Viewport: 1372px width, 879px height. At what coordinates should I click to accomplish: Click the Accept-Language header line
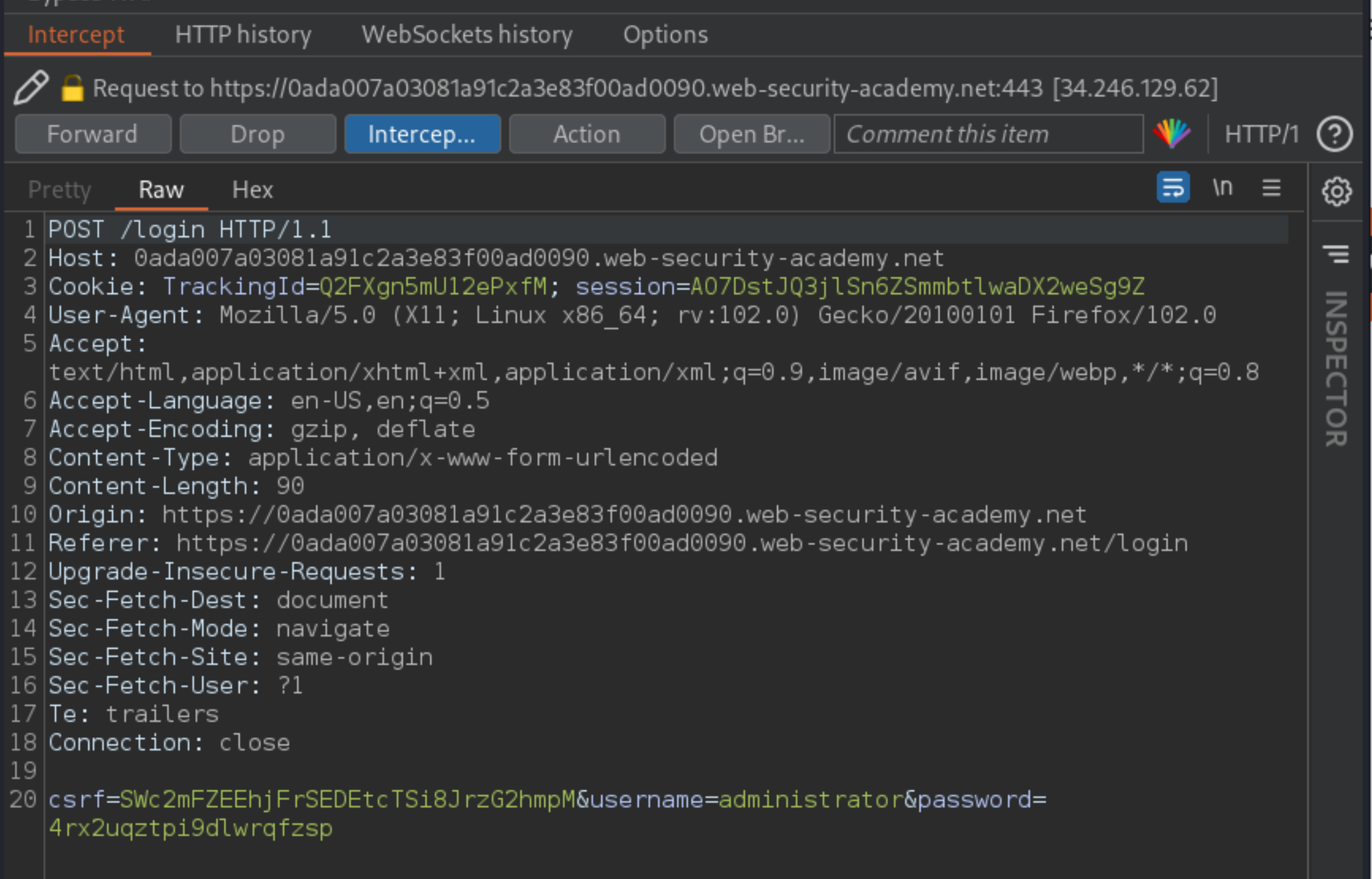tap(269, 401)
